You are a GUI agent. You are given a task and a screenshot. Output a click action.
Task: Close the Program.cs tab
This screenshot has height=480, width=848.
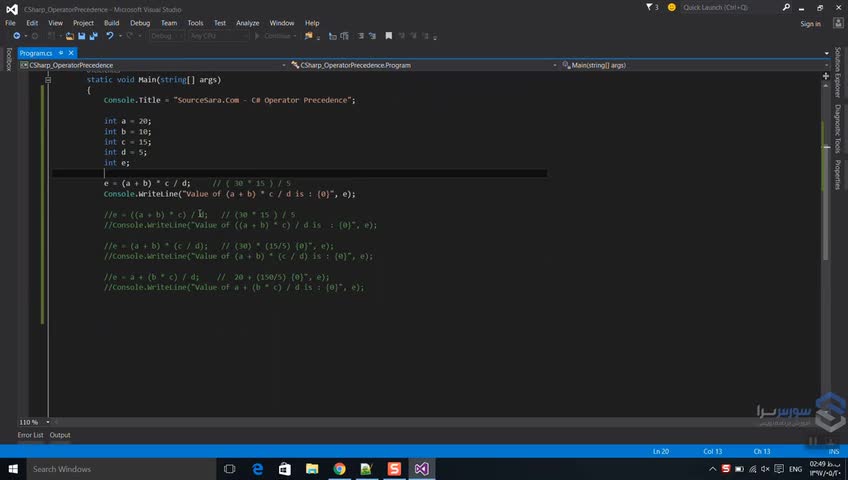tap(71, 53)
